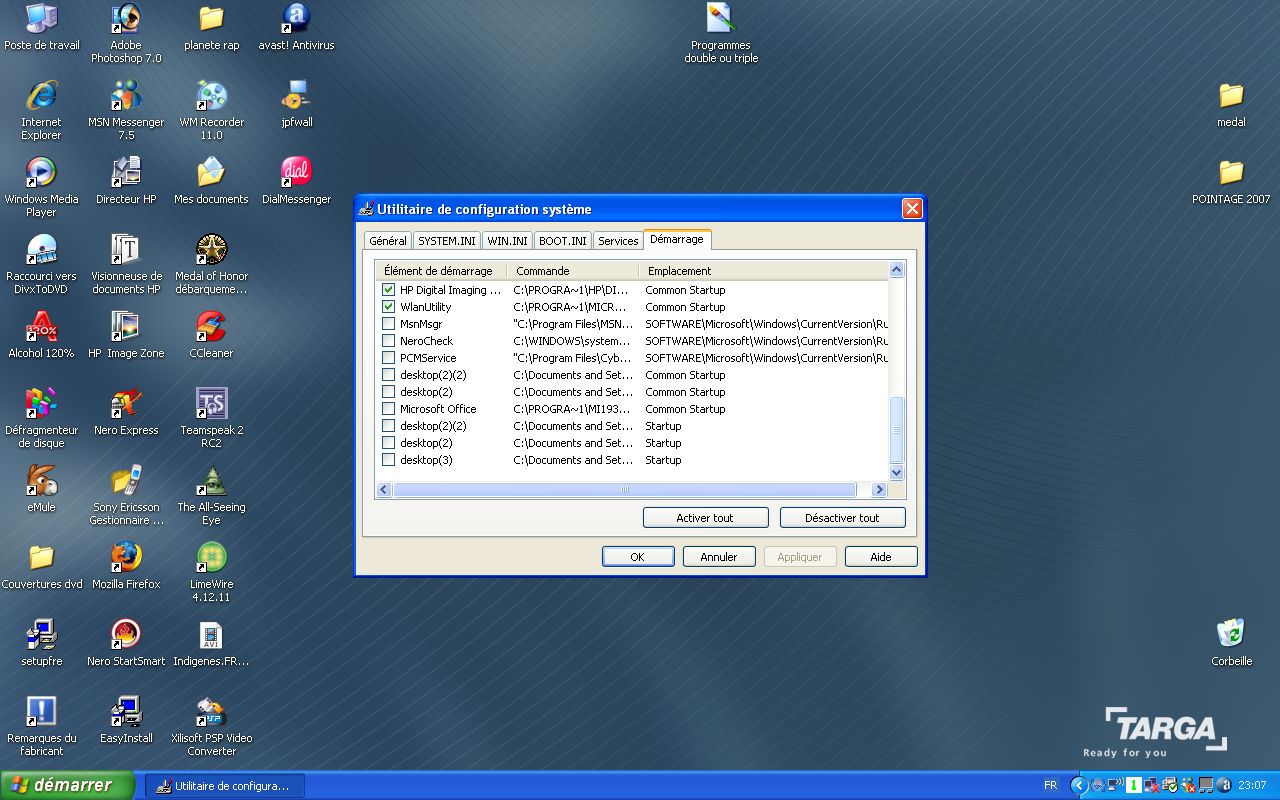Select the Raccourci vers DivxToDVD icon

pos(41,264)
